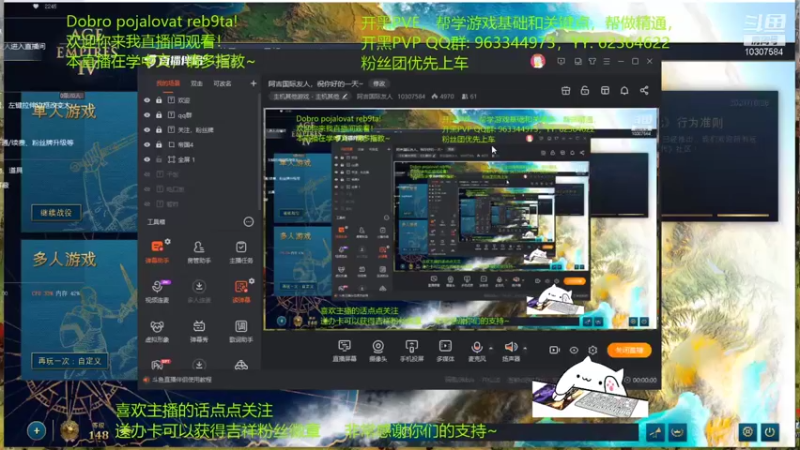Click the record video icon beside the preview eye

pyautogui.click(x=554, y=350)
